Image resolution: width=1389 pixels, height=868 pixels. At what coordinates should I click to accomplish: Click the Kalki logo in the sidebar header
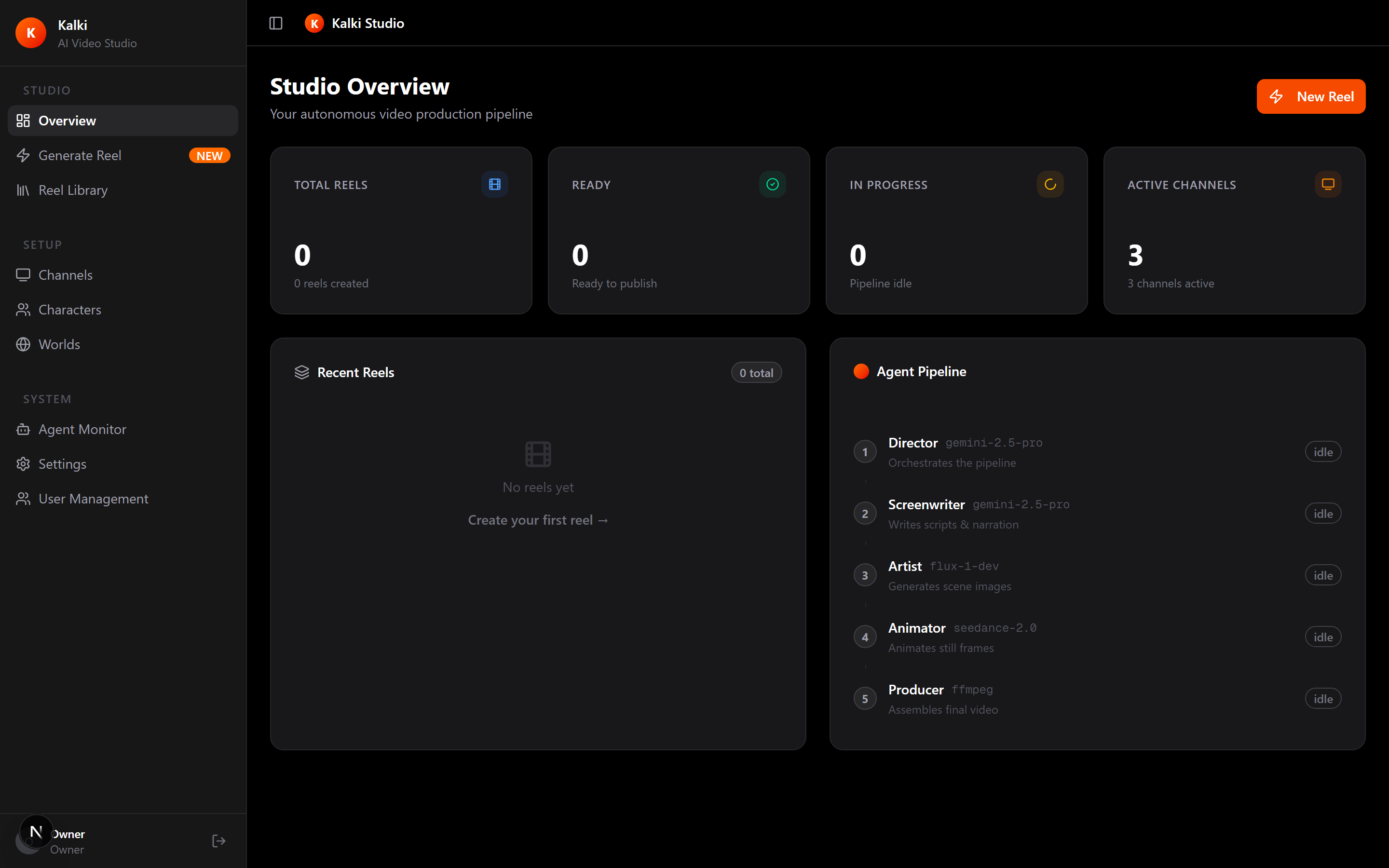(x=31, y=33)
